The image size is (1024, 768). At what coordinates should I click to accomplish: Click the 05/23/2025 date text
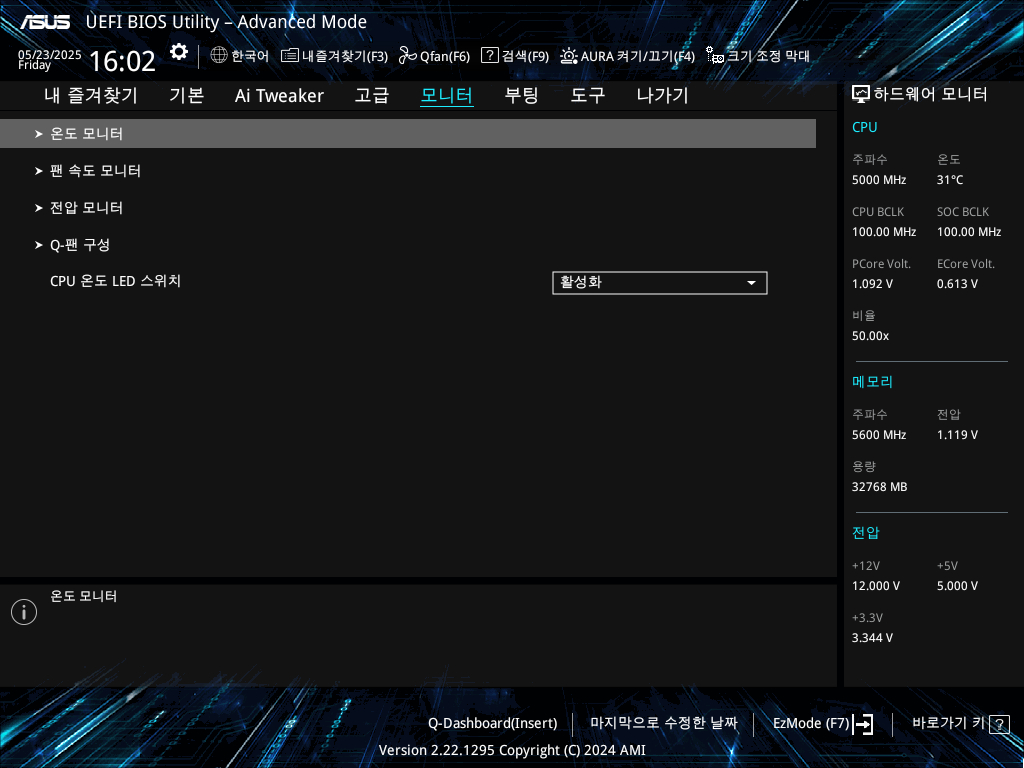50,55
